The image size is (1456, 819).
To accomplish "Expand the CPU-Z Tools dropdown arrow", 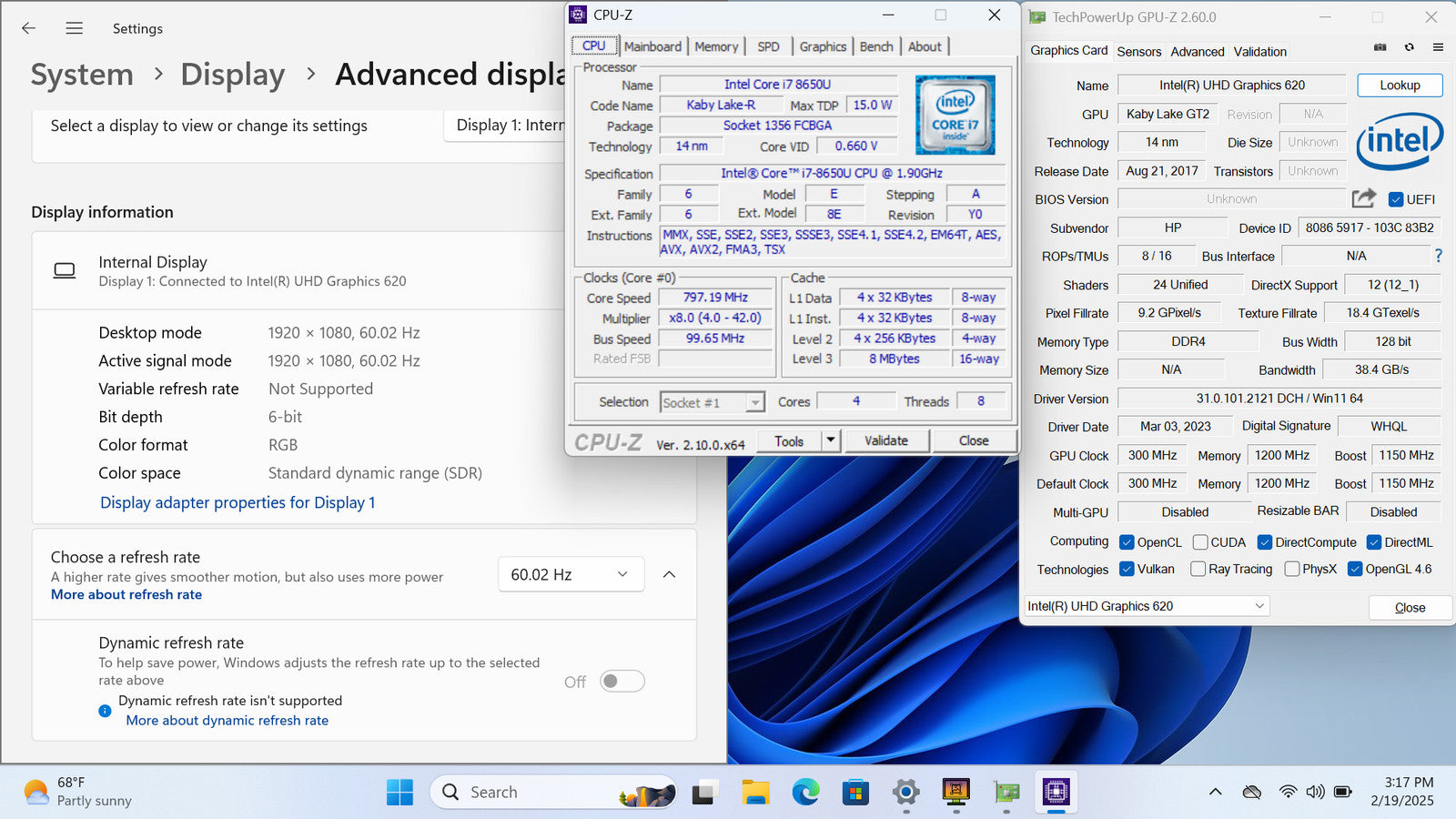I will pyautogui.click(x=830, y=440).
